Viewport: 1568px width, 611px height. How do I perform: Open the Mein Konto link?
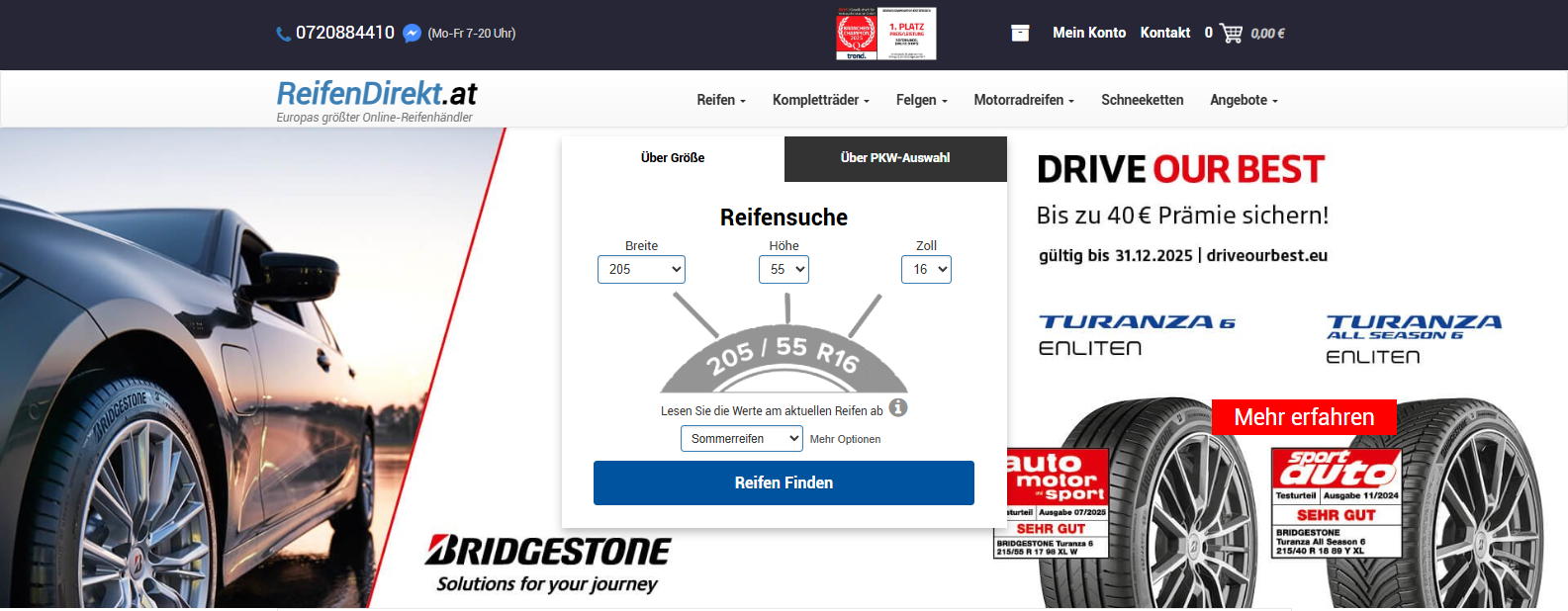1089,33
